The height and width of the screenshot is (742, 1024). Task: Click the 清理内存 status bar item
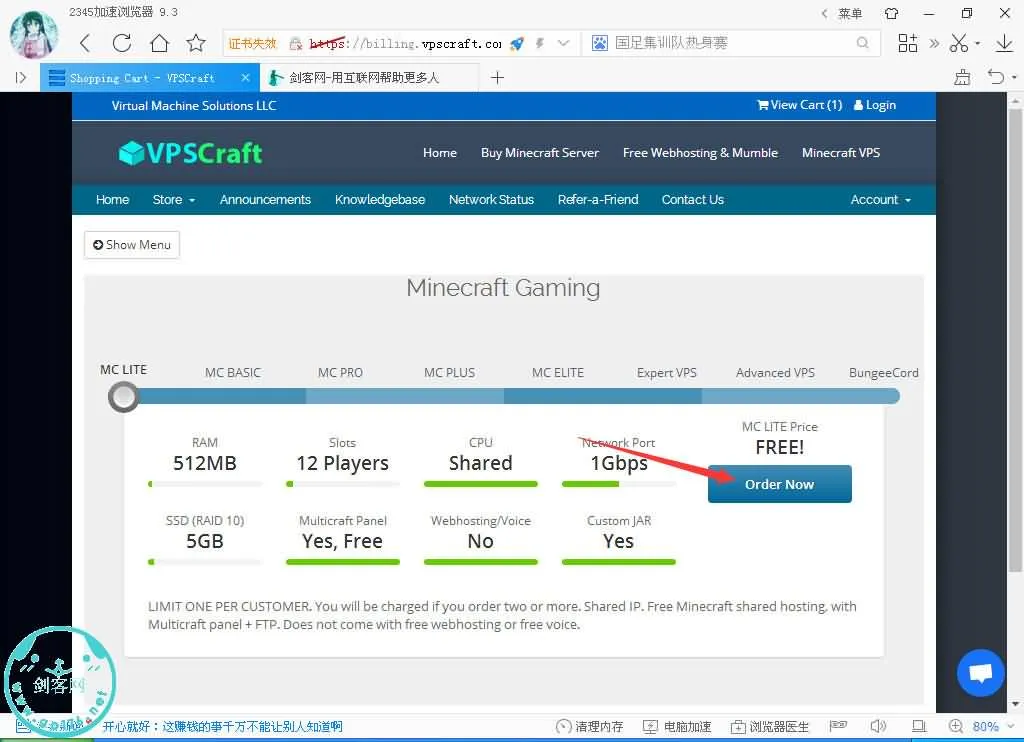click(x=589, y=726)
